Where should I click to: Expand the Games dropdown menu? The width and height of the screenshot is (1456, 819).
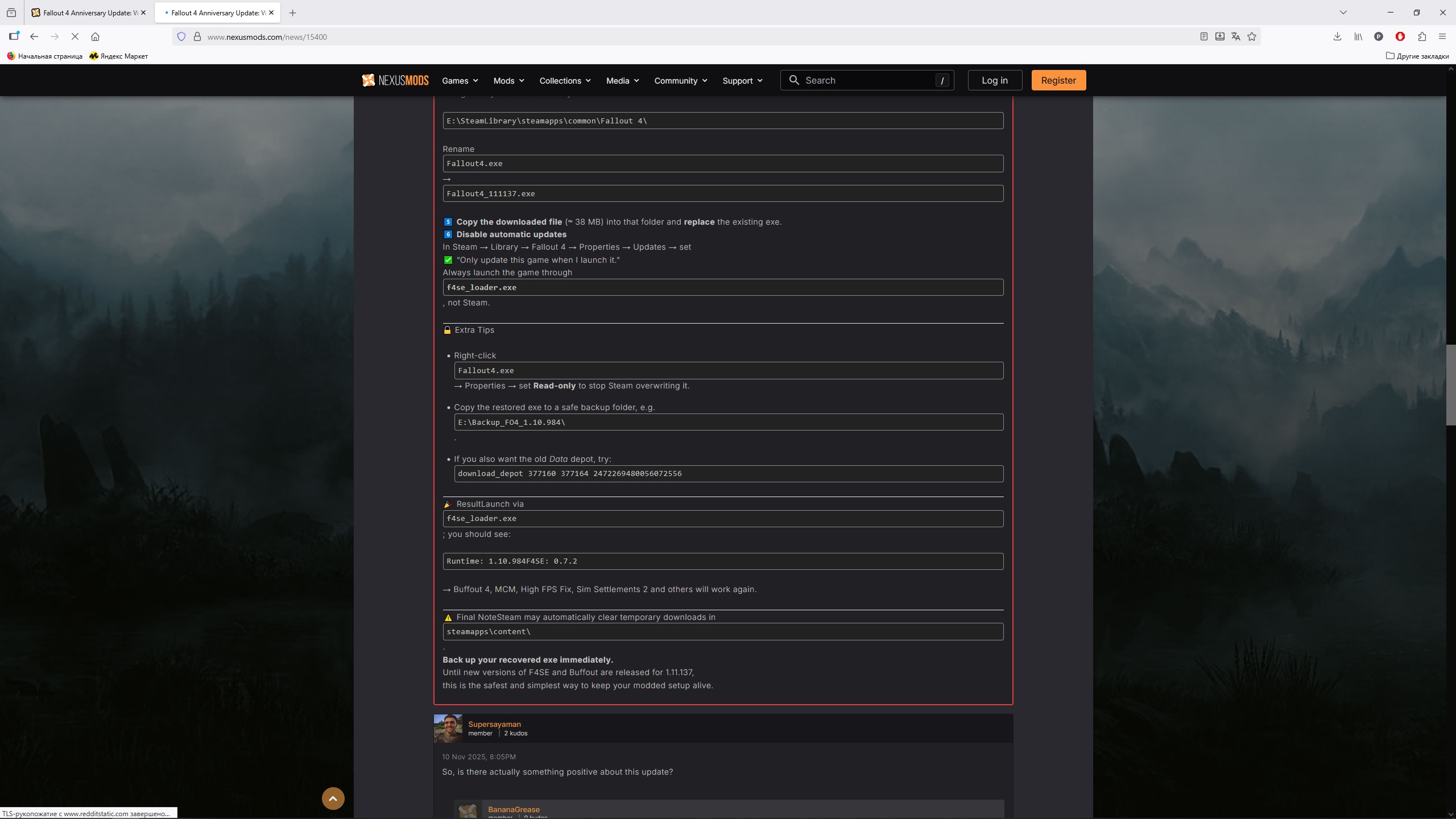pos(460,81)
